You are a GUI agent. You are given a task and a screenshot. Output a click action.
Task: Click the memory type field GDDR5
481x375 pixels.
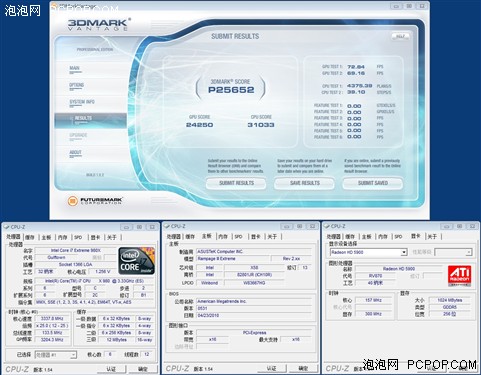tap(450, 307)
